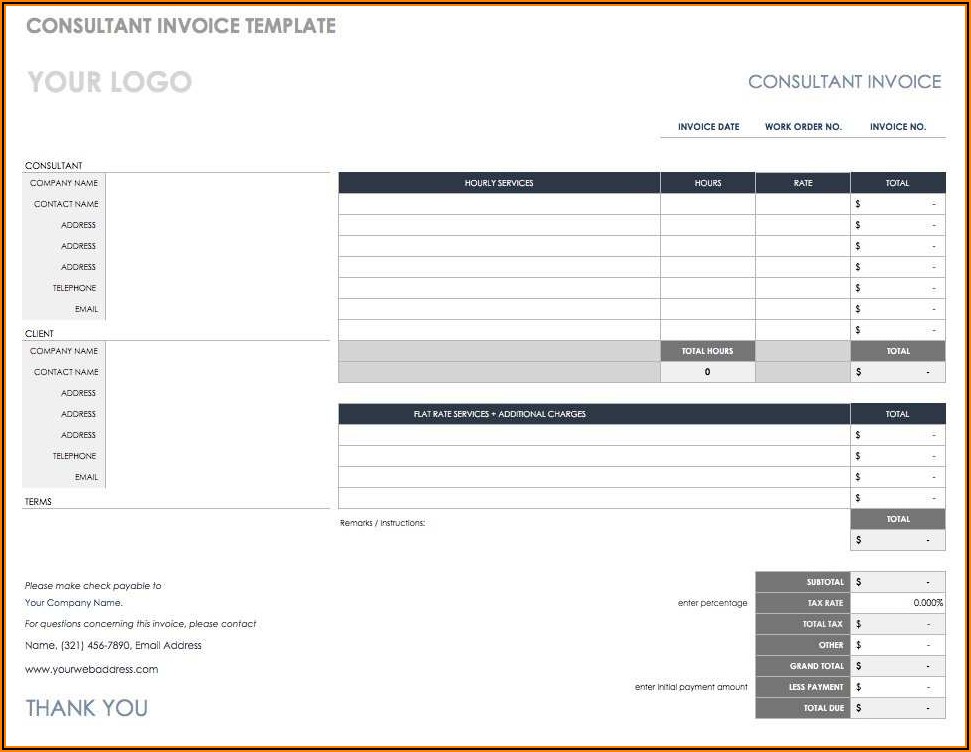Select the HOURS column header
Image resolution: width=971 pixels, height=752 pixels.
(707, 183)
